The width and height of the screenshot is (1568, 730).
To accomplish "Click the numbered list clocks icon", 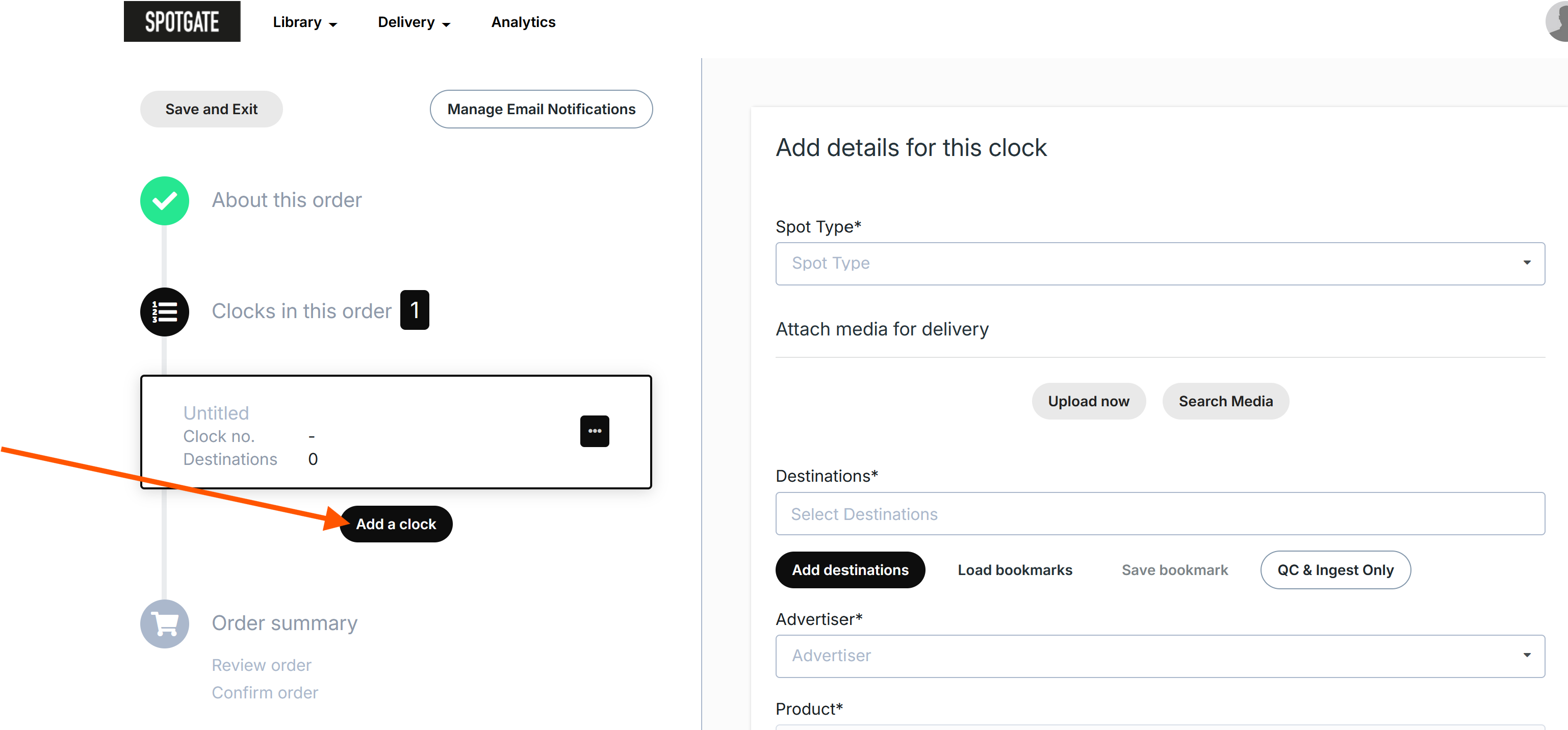I will click(x=164, y=311).
